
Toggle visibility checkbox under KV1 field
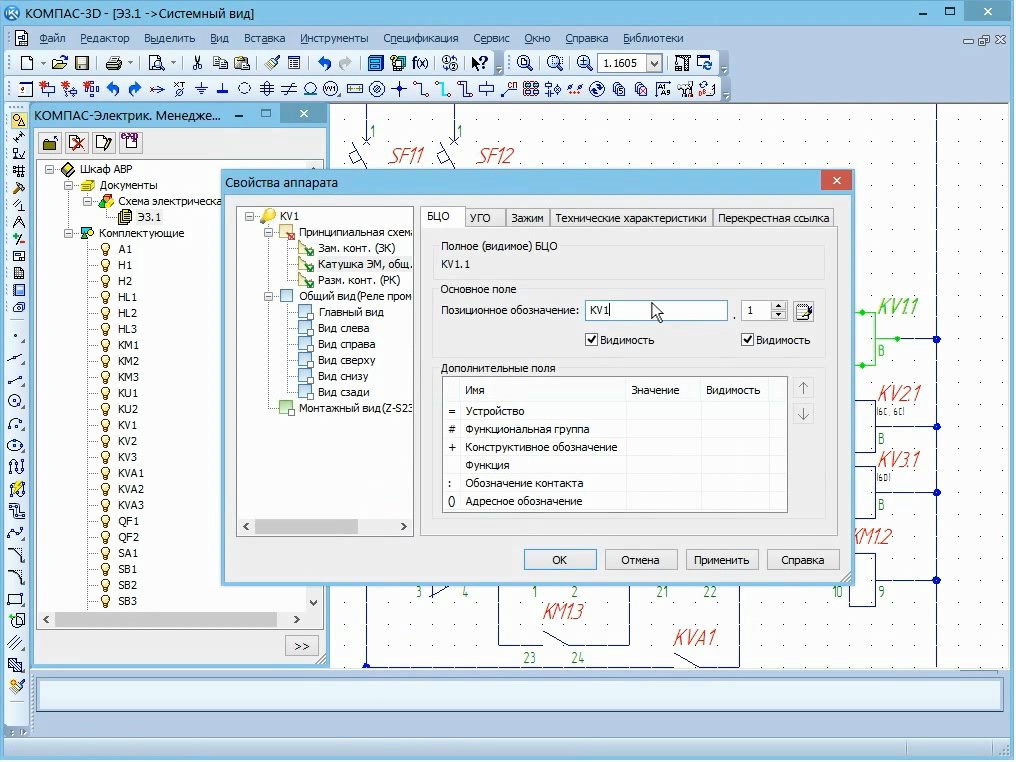591,340
